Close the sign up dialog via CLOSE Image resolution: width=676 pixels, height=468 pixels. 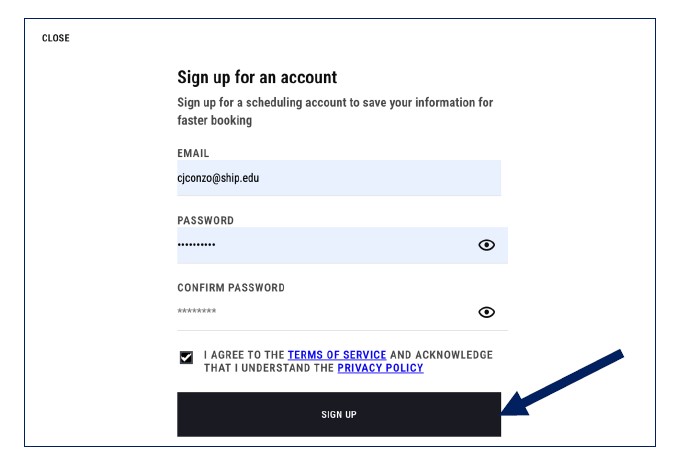coord(56,38)
